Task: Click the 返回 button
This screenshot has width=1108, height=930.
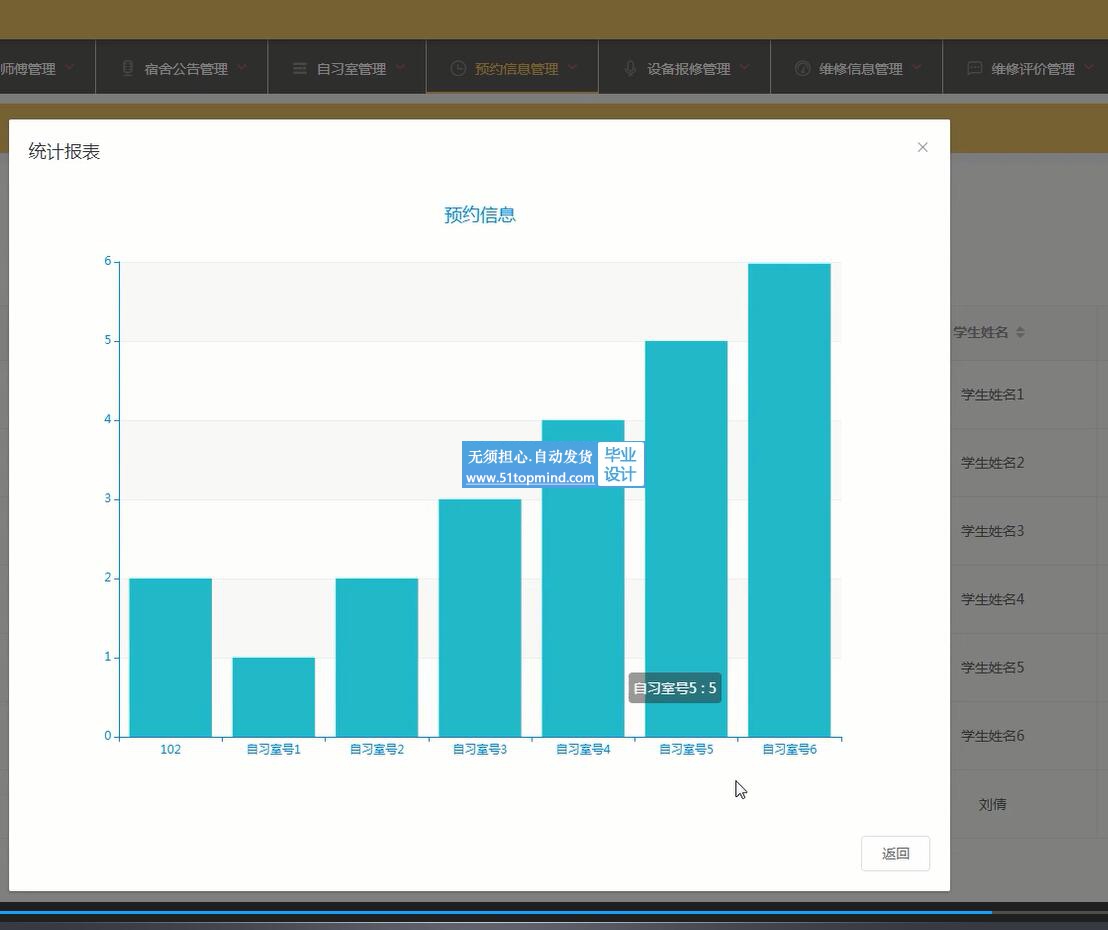Action: (895, 854)
